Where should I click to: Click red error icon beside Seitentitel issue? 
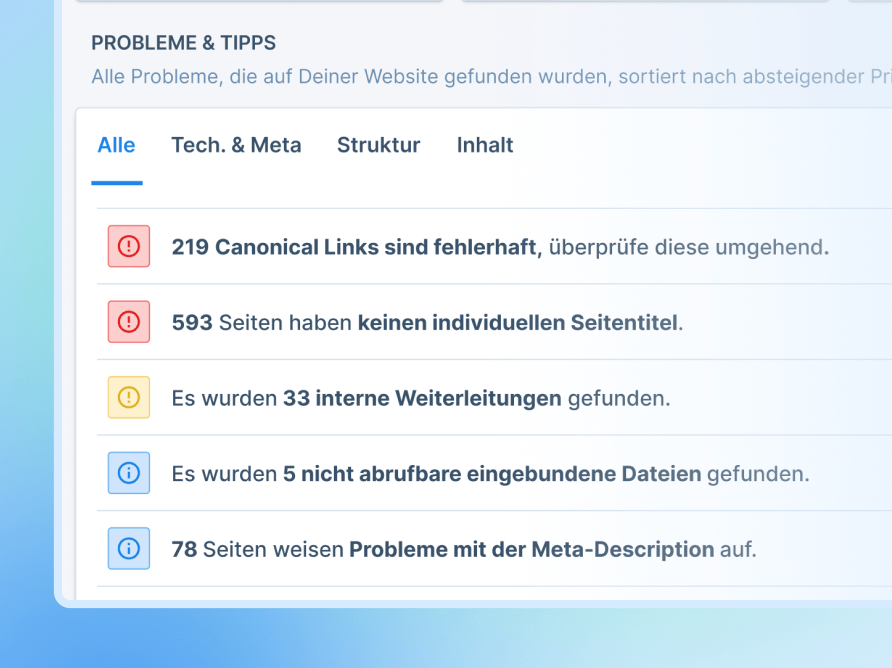pyautogui.click(x=129, y=322)
